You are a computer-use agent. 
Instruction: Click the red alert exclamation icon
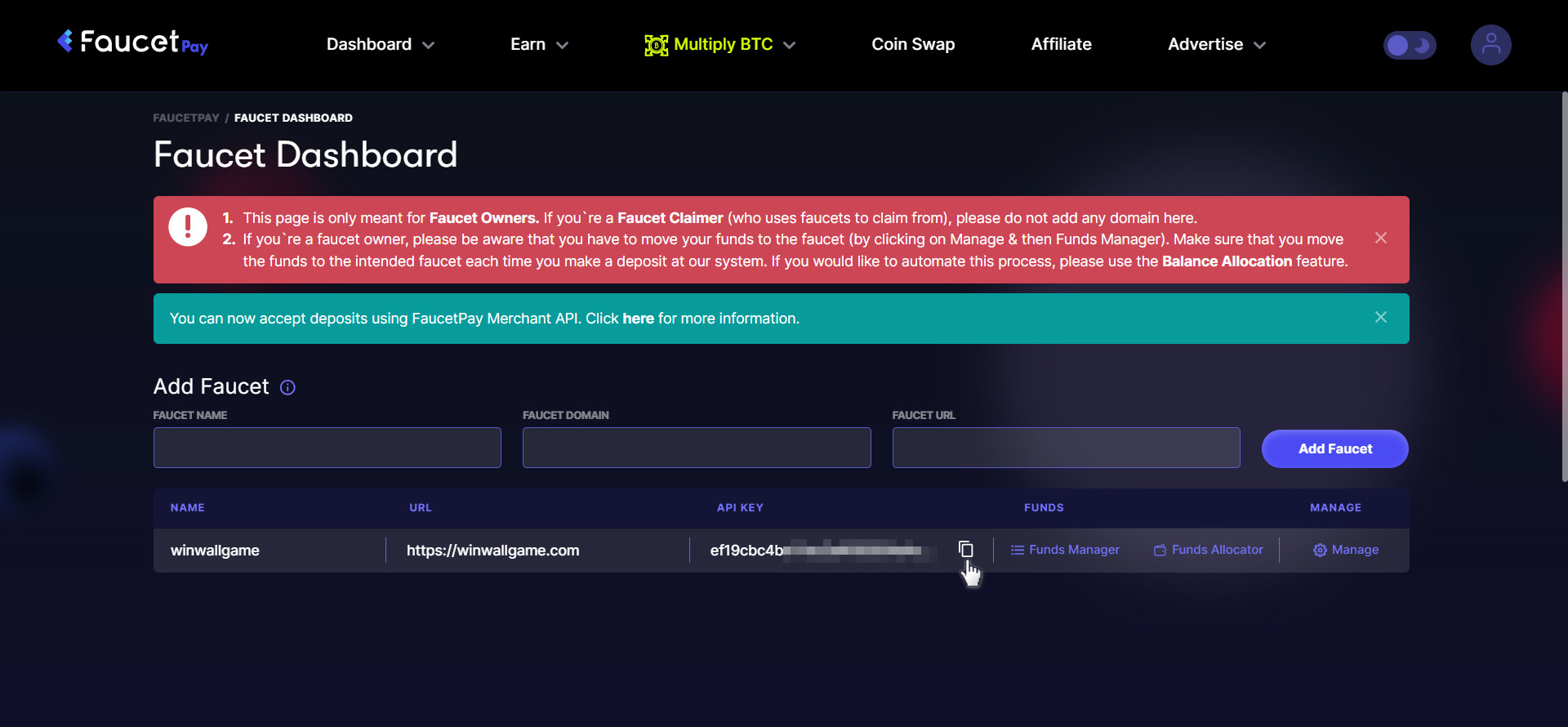tap(188, 226)
